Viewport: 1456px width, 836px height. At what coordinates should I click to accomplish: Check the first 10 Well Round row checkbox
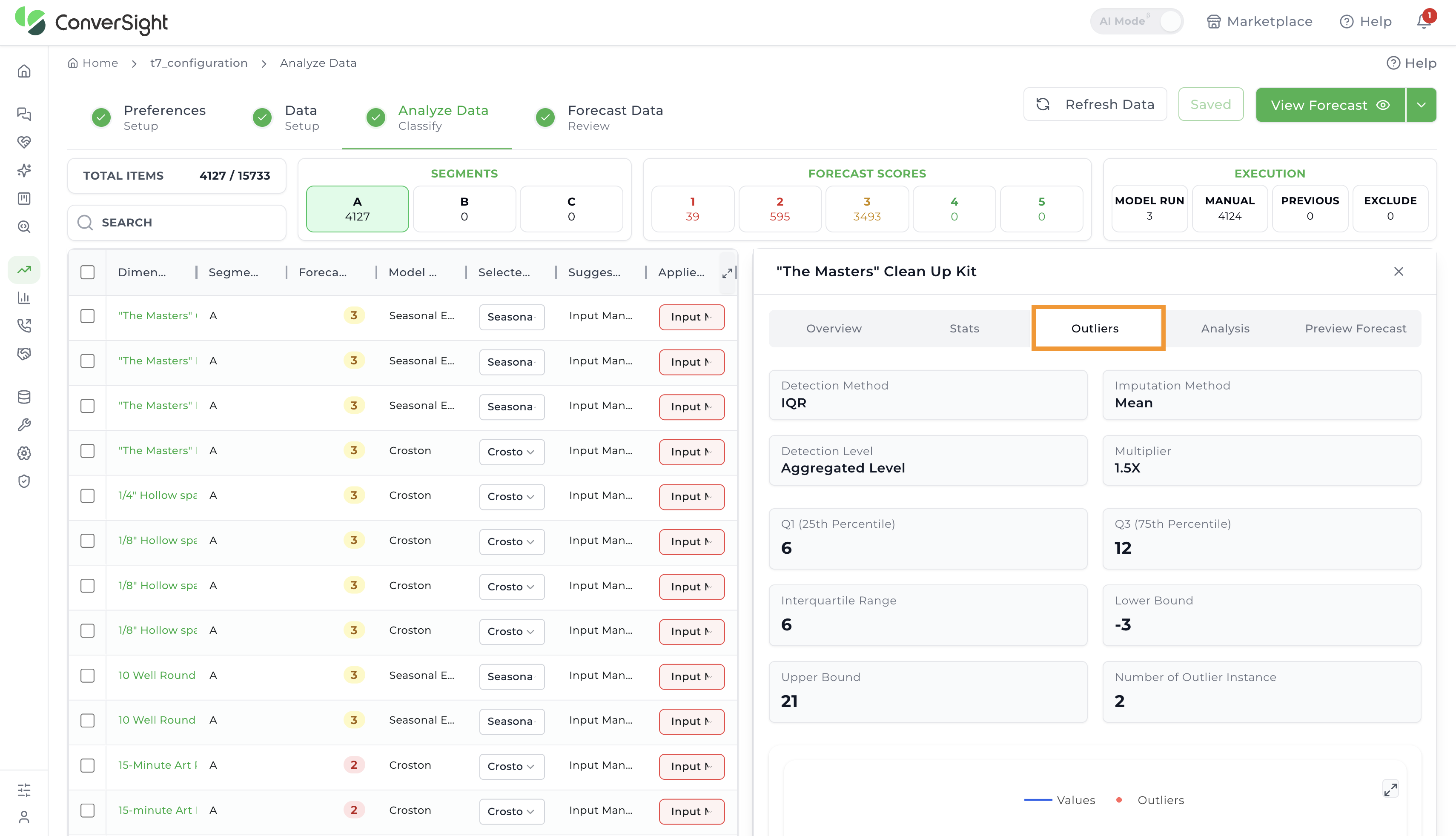(x=87, y=676)
